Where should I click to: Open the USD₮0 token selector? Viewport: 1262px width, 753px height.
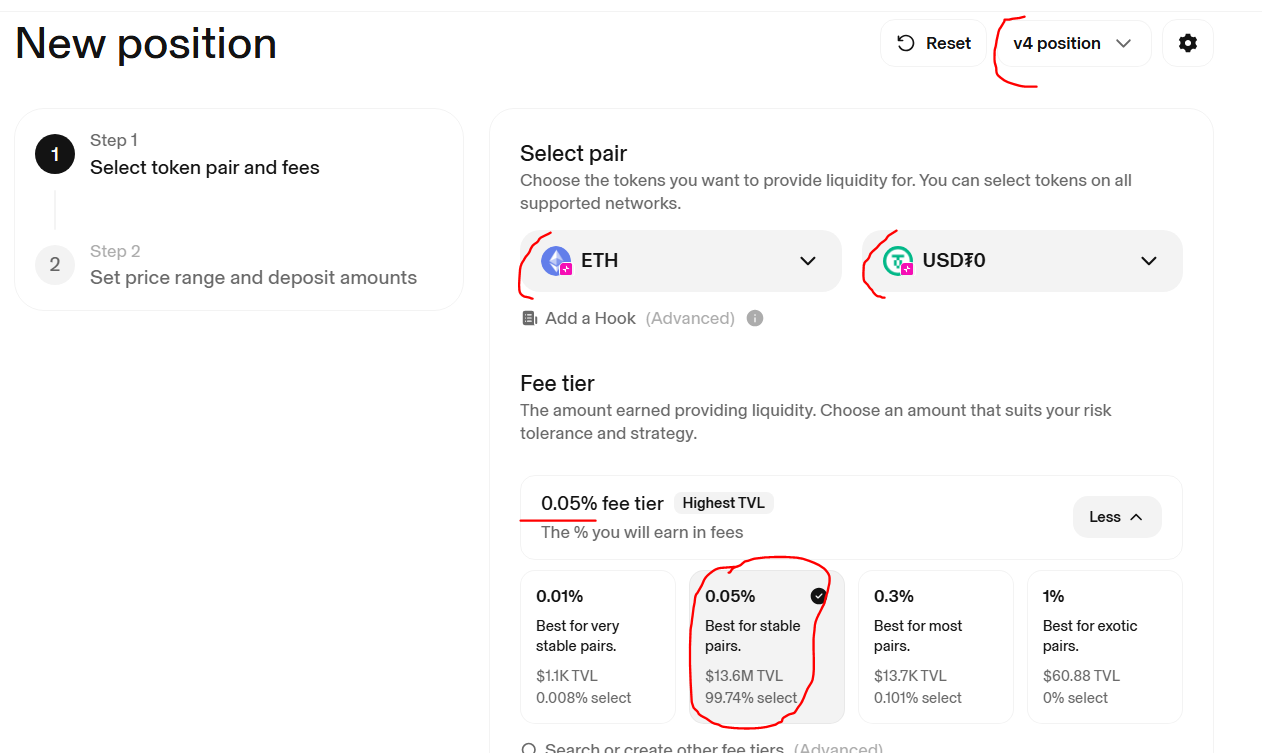pyautogui.click(x=1022, y=261)
